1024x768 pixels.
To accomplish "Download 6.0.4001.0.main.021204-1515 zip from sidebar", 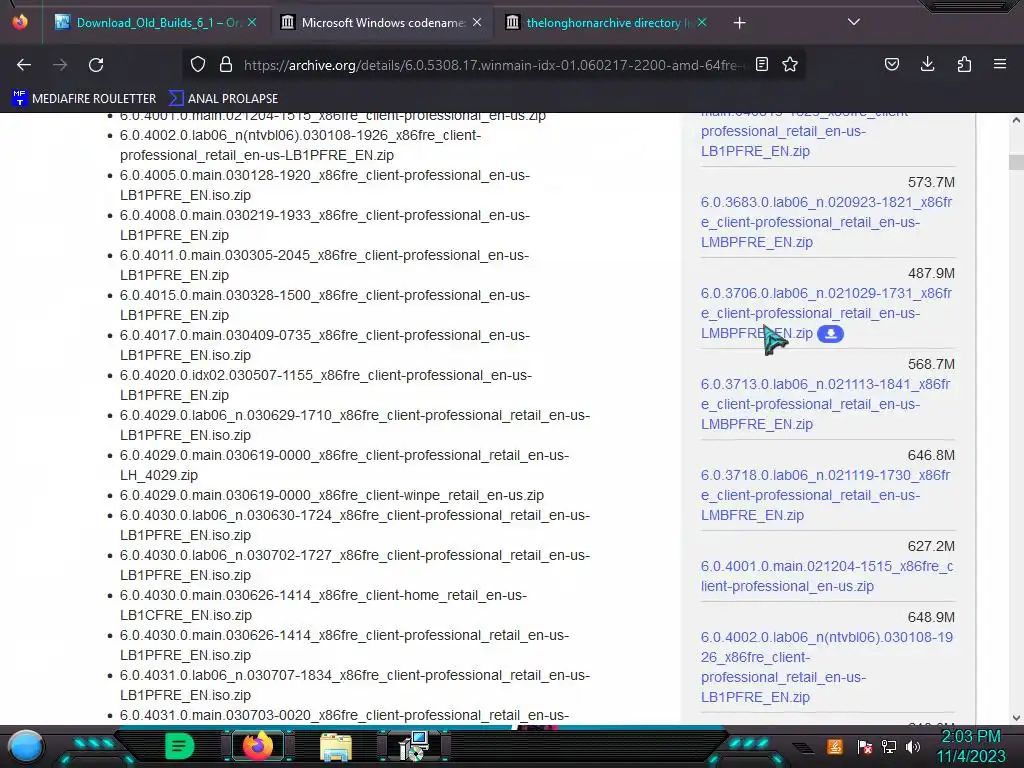I will point(827,576).
